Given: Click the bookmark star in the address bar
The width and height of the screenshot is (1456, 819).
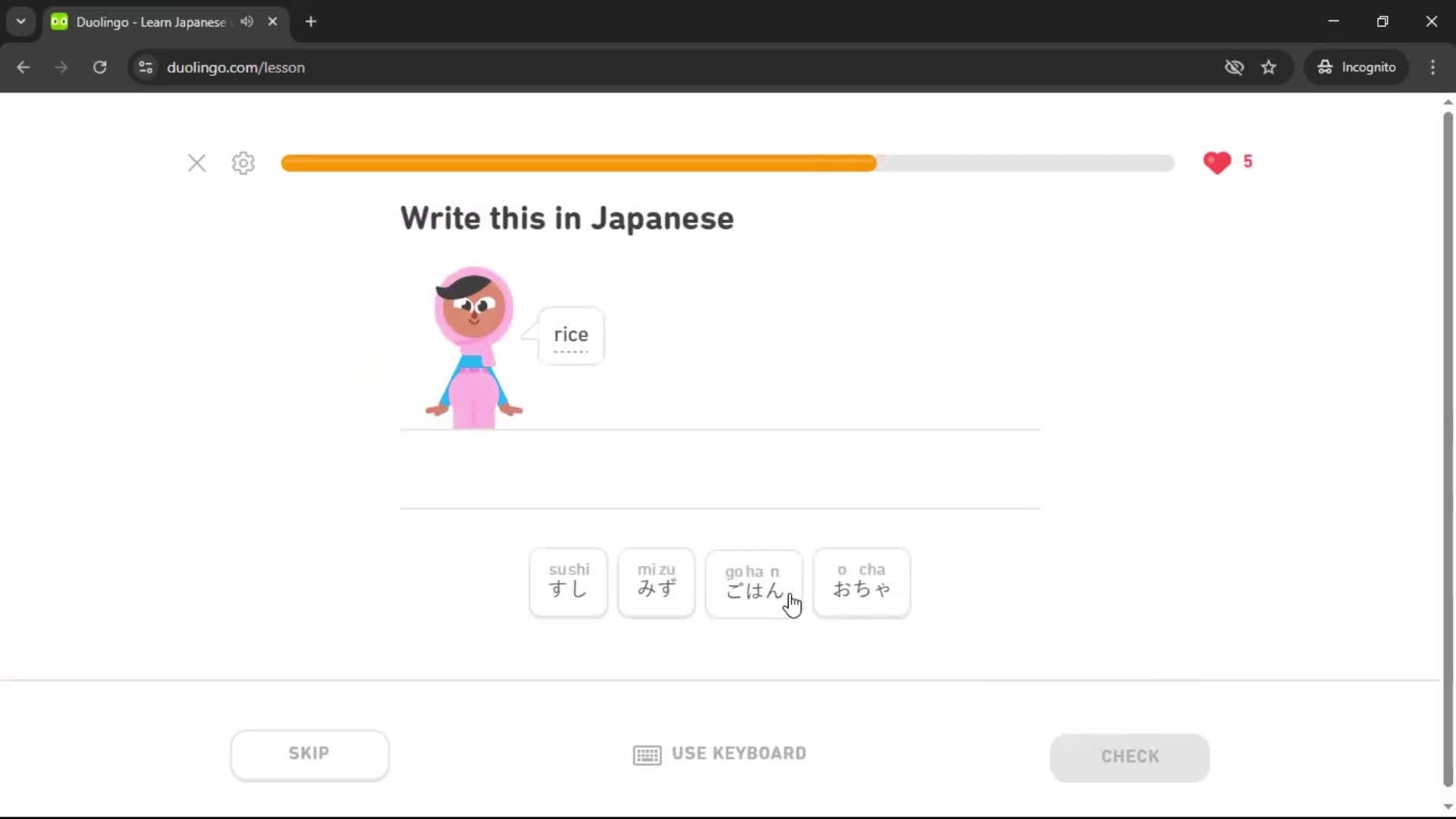Looking at the screenshot, I should (x=1269, y=67).
